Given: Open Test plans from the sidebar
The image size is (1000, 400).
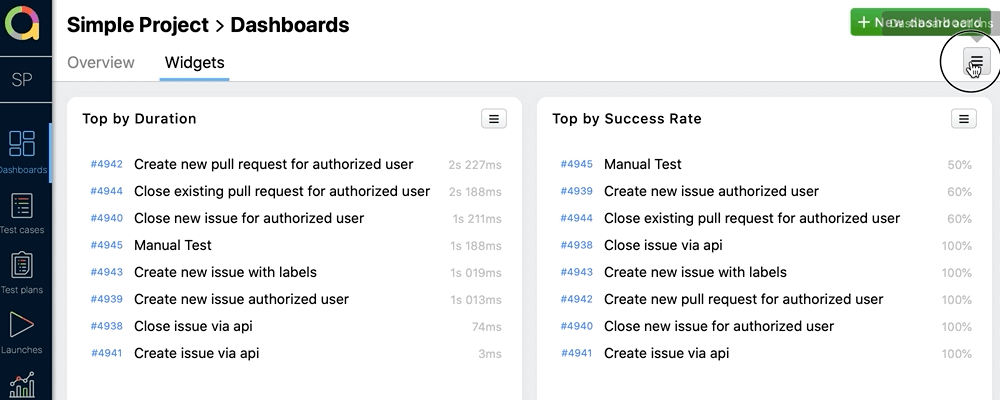Looking at the screenshot, I should [22, 272].
